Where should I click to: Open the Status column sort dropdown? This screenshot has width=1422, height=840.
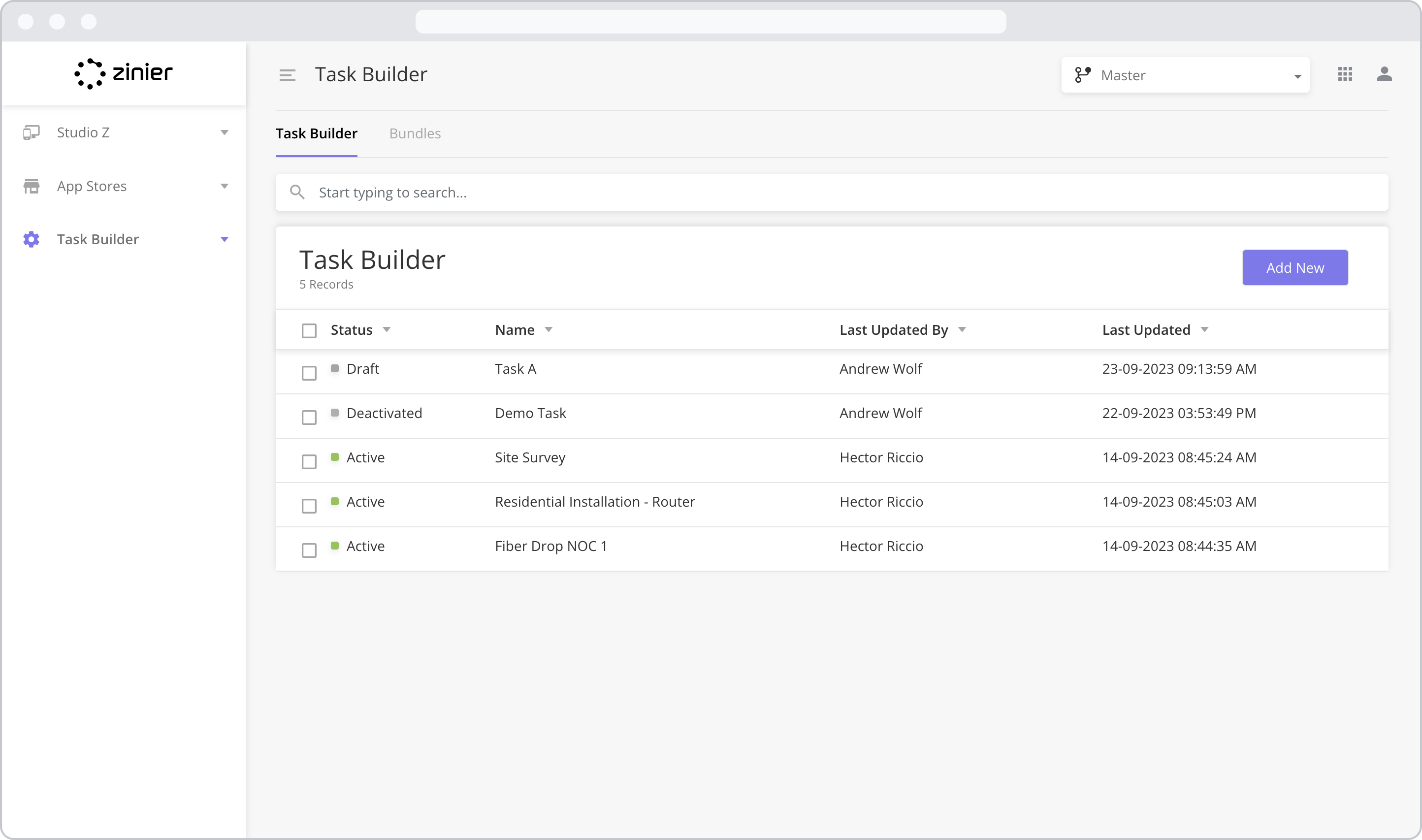point(387,329)
